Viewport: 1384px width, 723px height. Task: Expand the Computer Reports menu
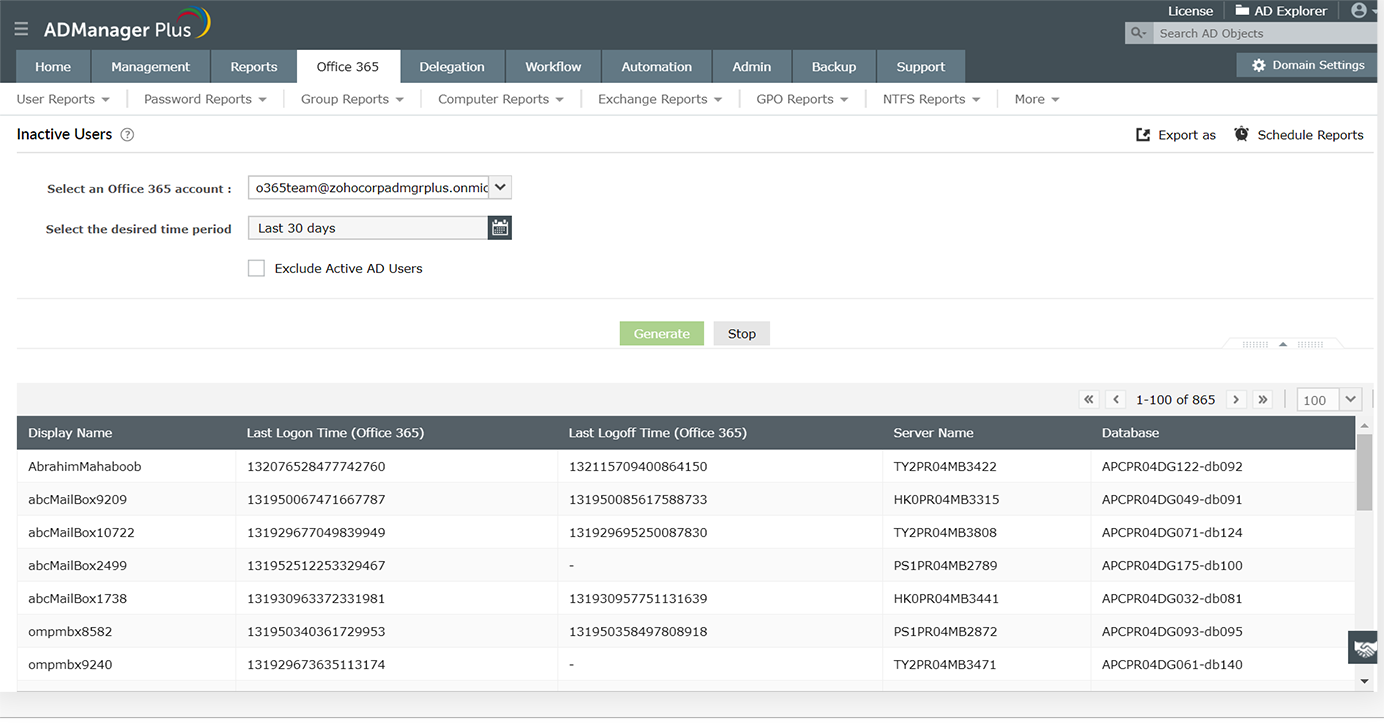pos(501,99)
